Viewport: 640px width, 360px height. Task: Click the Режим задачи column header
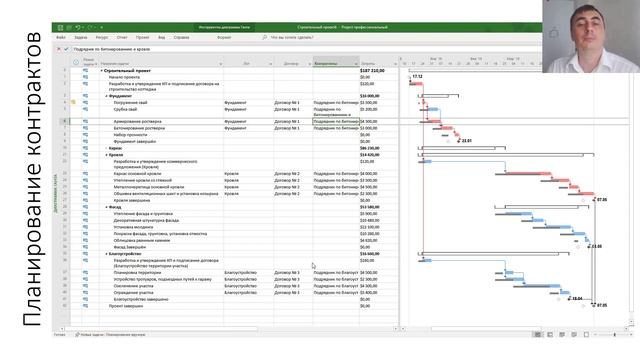90,62
